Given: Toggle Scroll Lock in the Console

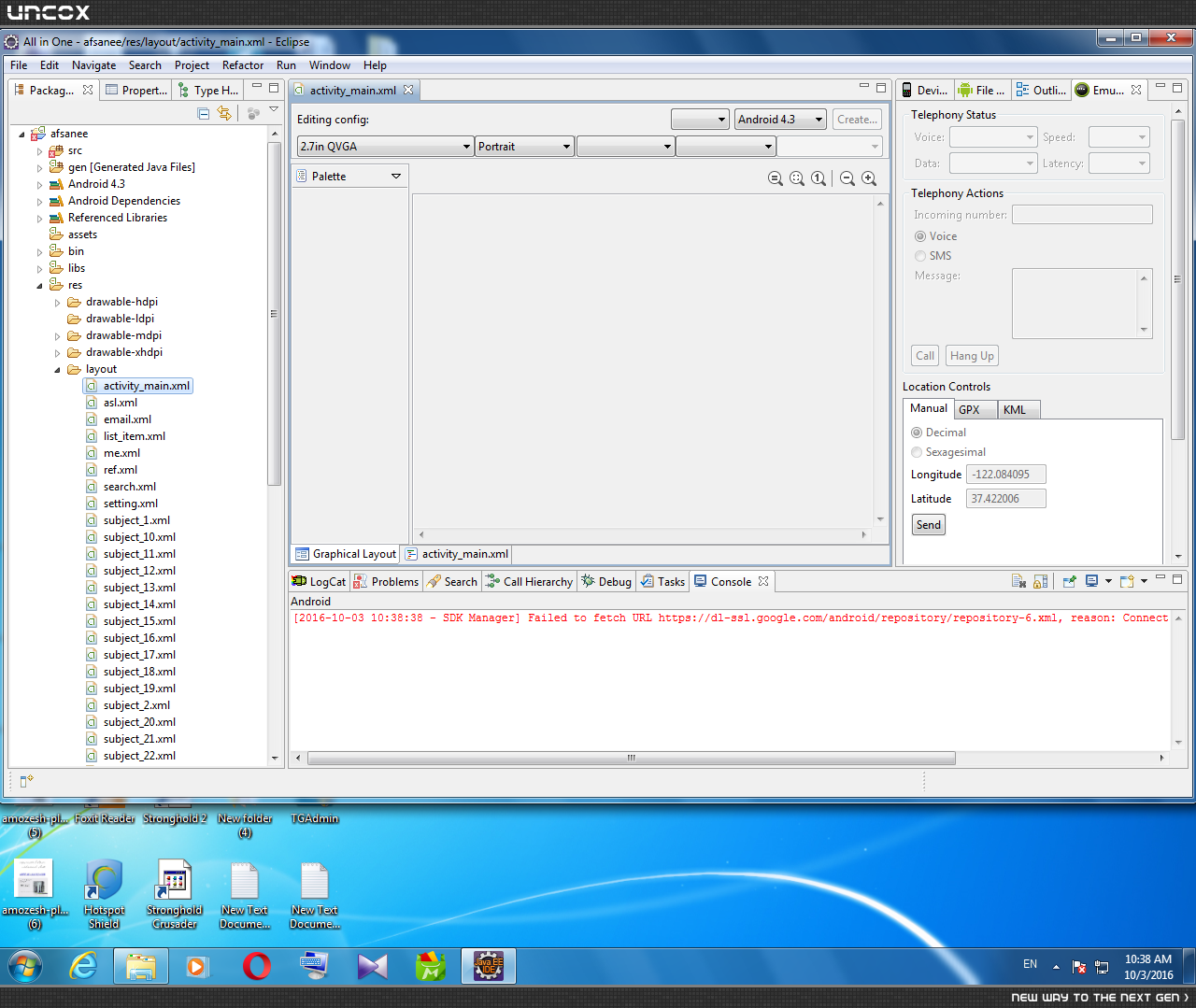Looking at the screenshot, I should [x=1041, y=581].
